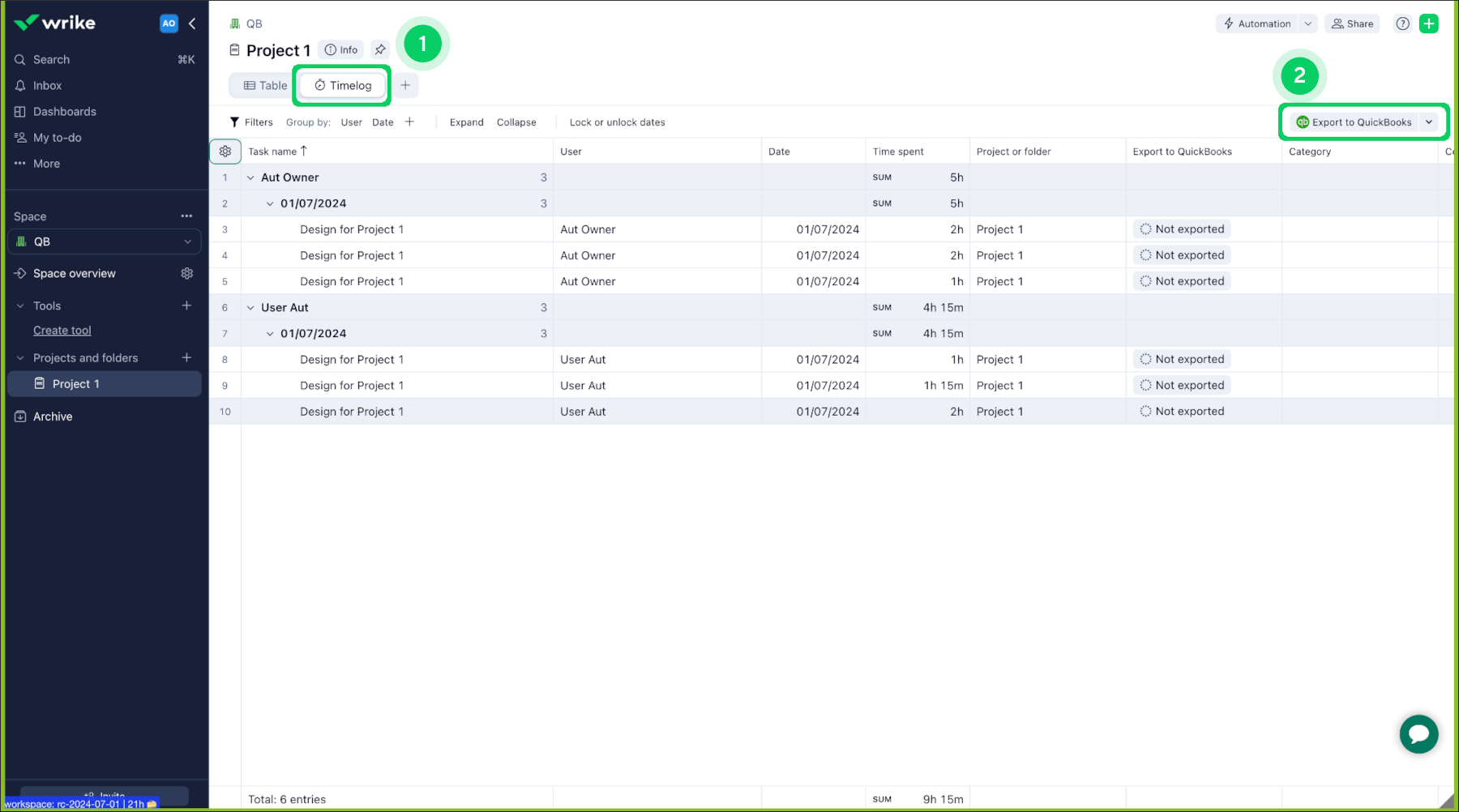This screenshot has height=812, width=1459.
Task: Open Search in the sidebar
Action: point(52,59)
